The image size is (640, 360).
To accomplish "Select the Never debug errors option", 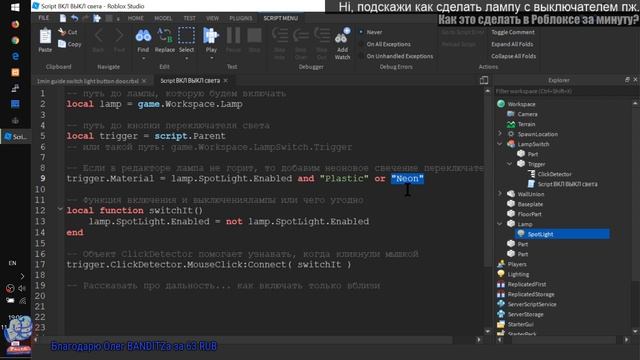I will pyautogui.click(x=371, y=32).
